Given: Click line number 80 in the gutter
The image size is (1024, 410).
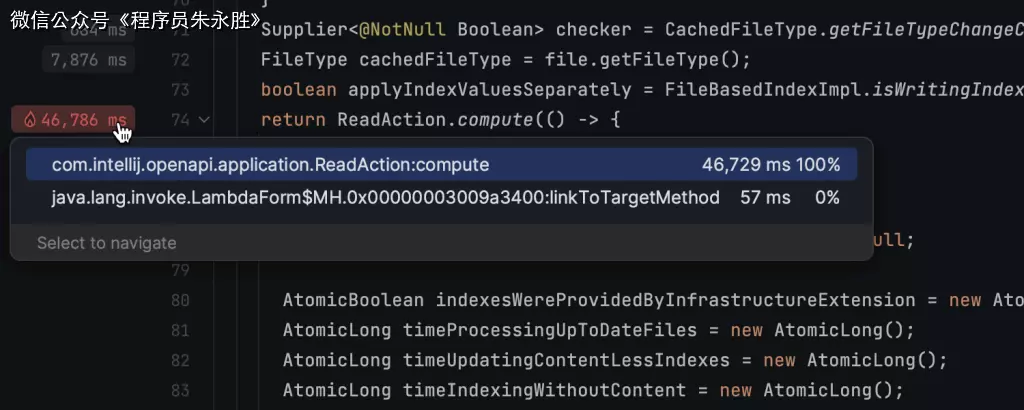Looking at the screenshot, I should pos(180,300).
